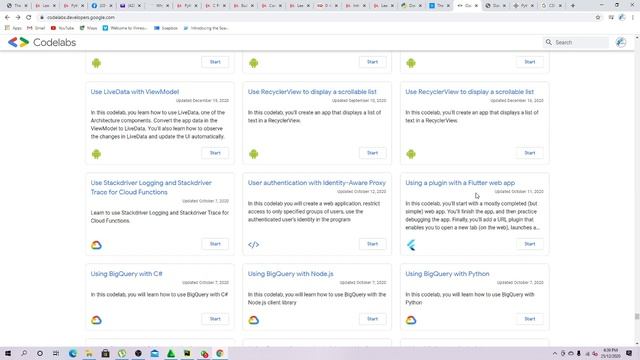Open 'Use LiveData with ViewModel' title link
This screenshot has width=640, height=360.
click(135, 92)
